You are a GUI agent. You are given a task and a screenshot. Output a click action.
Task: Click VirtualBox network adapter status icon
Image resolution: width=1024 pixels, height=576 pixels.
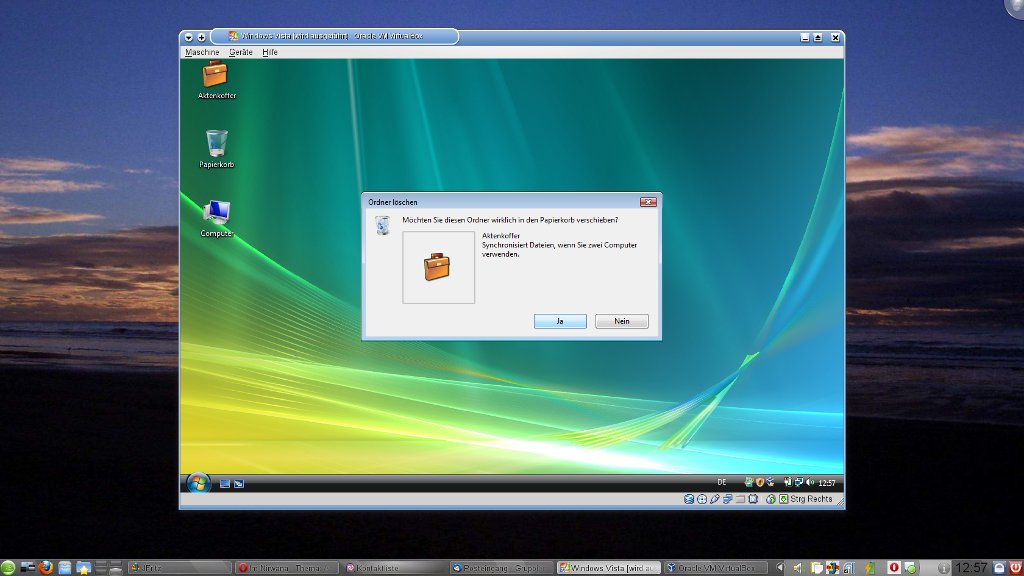tap(728, 499)
